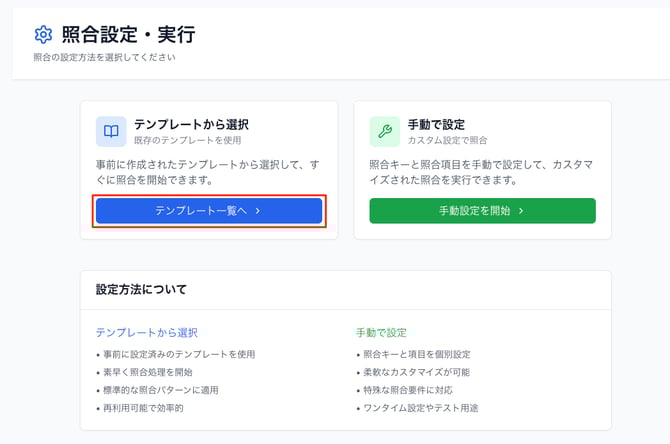Open the テンプレート一覧へ blue button
The image size is (670, 444).
point(209,211)
